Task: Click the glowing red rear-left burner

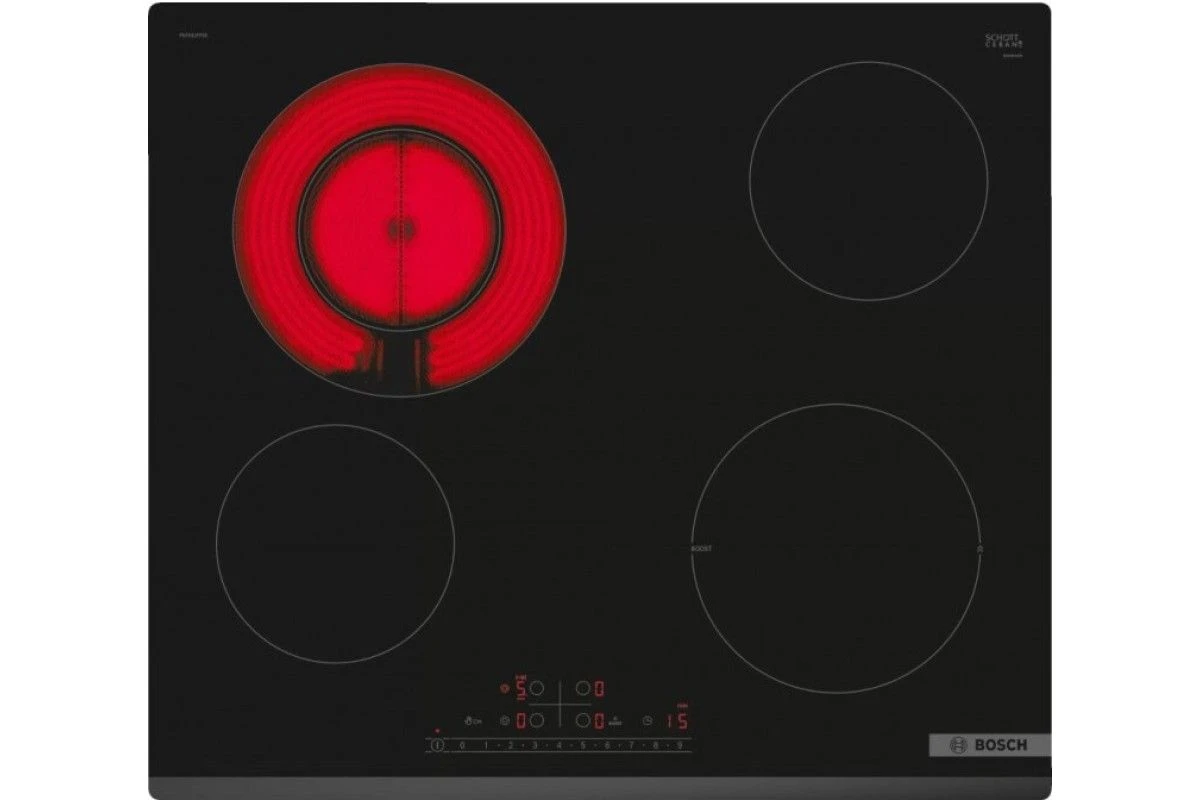Action: pyautogui.click(x=399, y=232)
